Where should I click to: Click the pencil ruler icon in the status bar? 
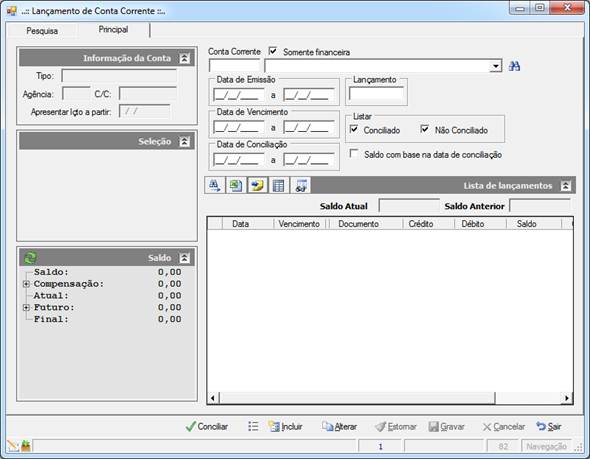tap(12, 446)
